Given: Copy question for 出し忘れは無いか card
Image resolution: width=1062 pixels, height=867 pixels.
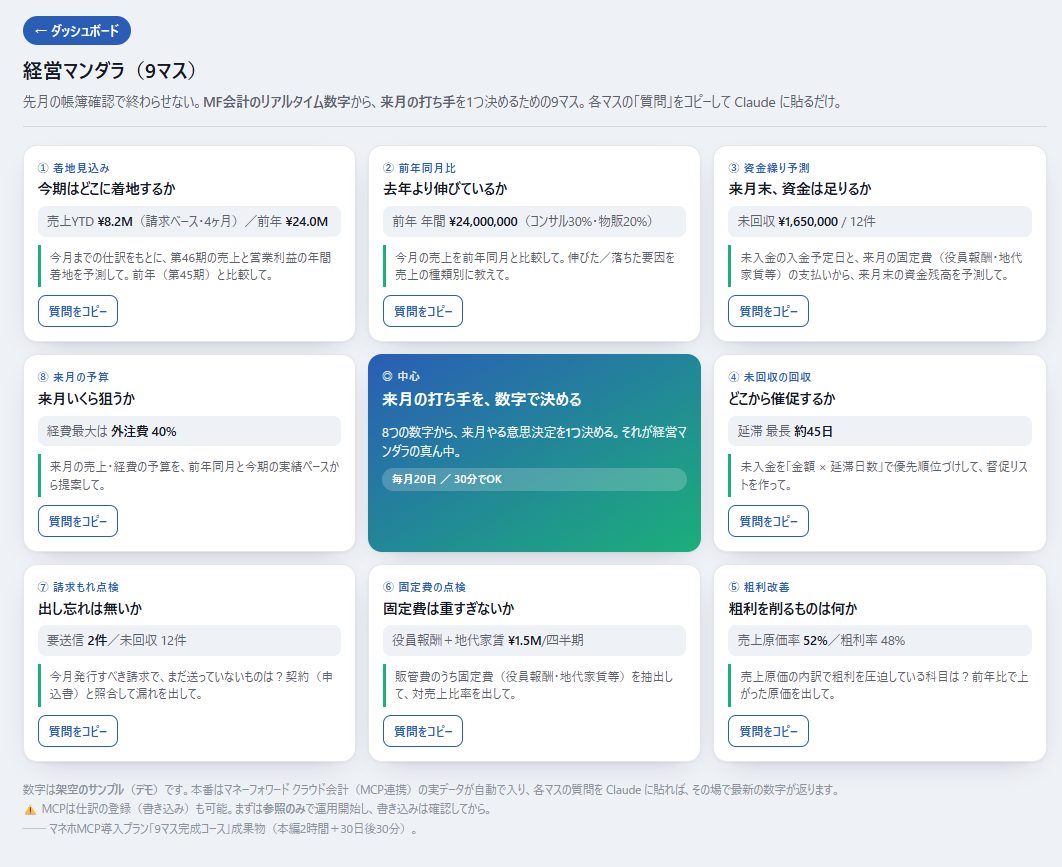Looking at the screenshot, I should 78,731.
